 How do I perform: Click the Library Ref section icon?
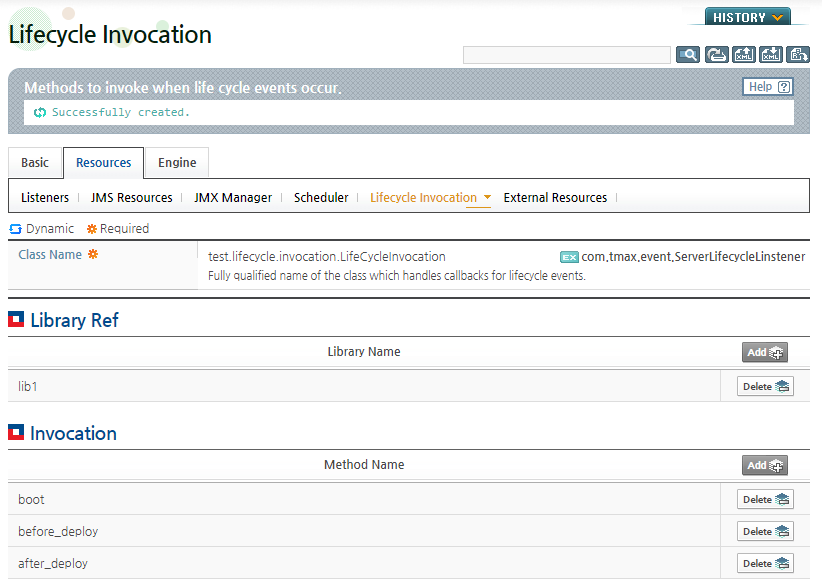(x=16, y=319)
